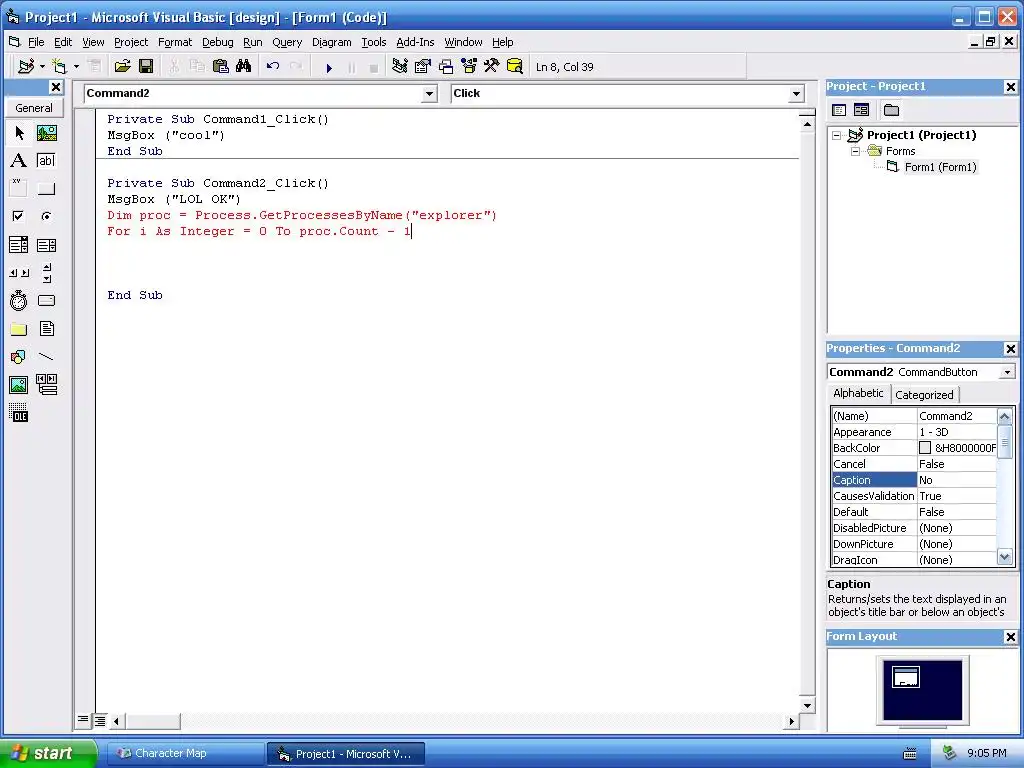
Task: Select the Label (A) control tool
Action: (x=19, y=161)
